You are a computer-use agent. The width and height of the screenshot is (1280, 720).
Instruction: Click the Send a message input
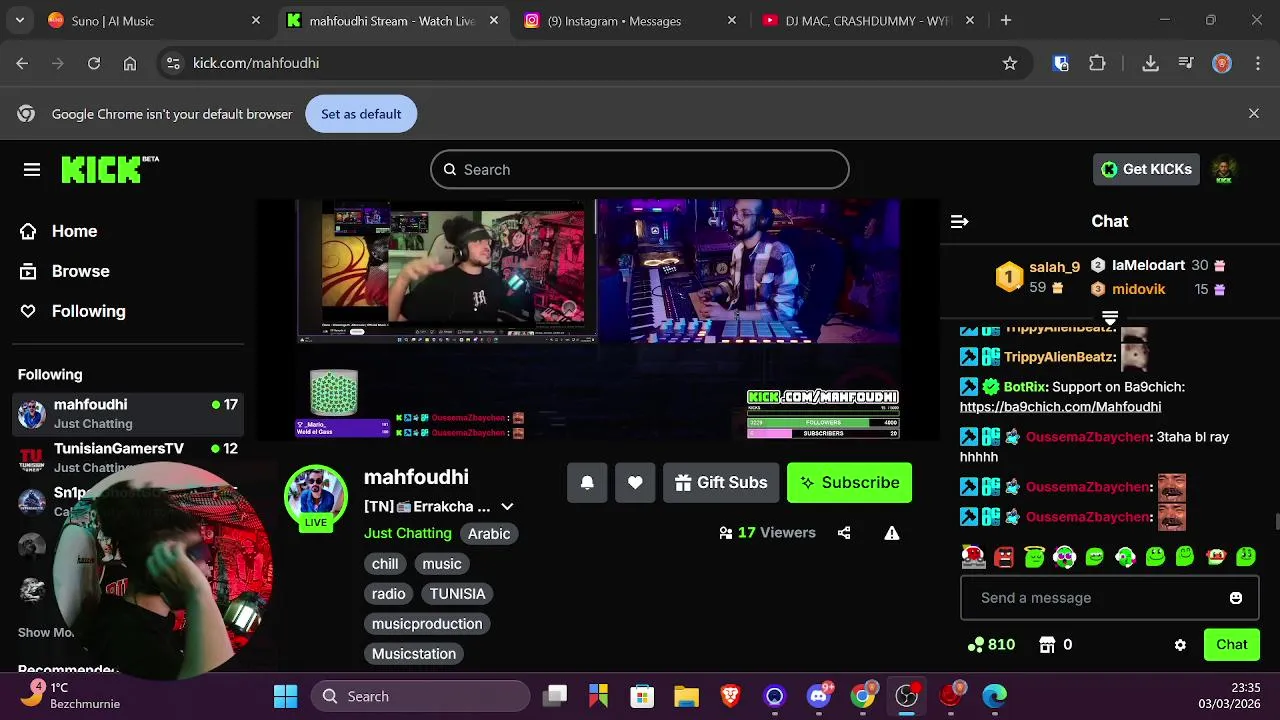tap(1098, 598)
